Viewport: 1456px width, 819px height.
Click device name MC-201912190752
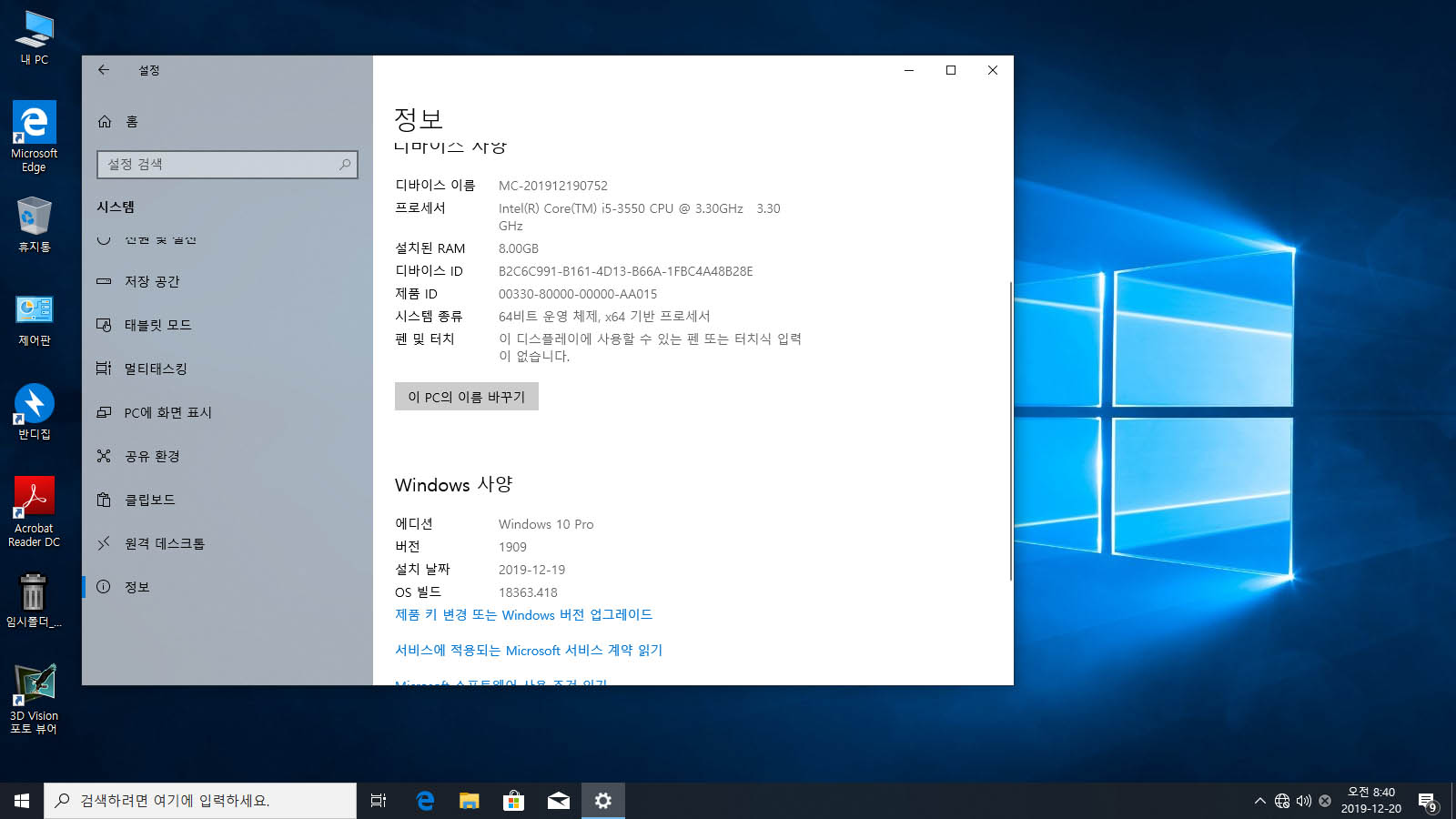(553, 186)
